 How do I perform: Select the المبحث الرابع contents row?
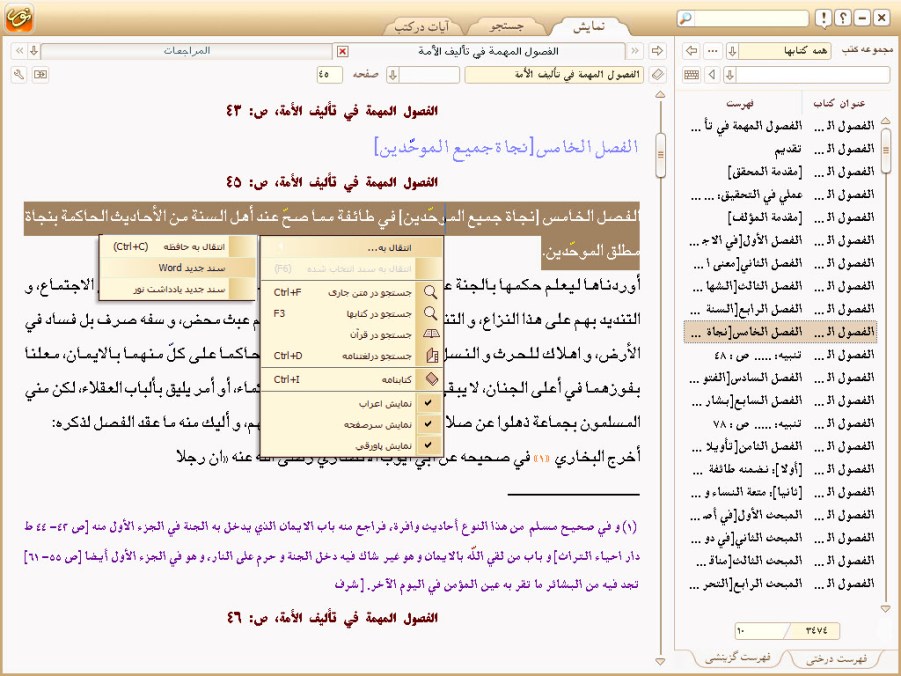click(781, 583)
